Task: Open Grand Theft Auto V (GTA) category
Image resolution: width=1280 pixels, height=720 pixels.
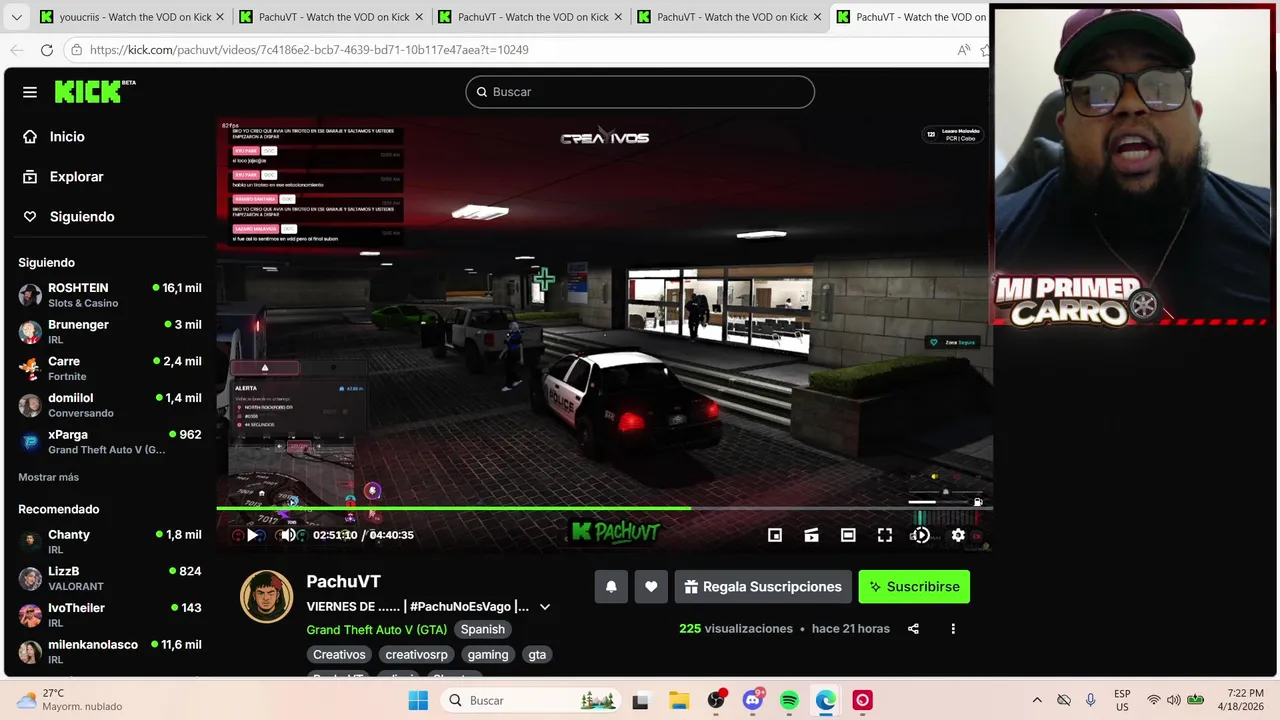Action: point(376,629)
